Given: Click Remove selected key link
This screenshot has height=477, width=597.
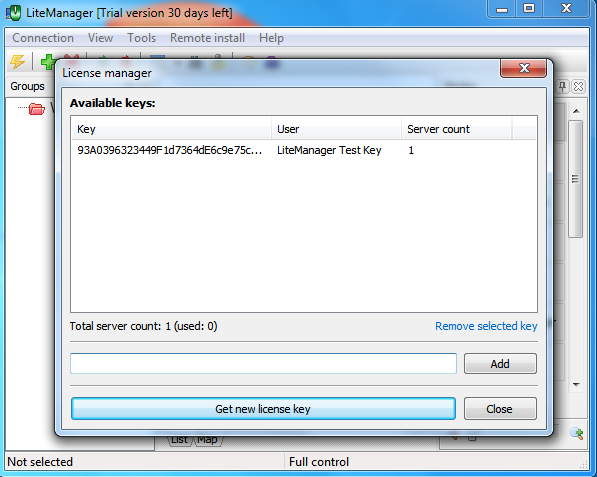Looking at the screenshot, I should coord(486,326).
